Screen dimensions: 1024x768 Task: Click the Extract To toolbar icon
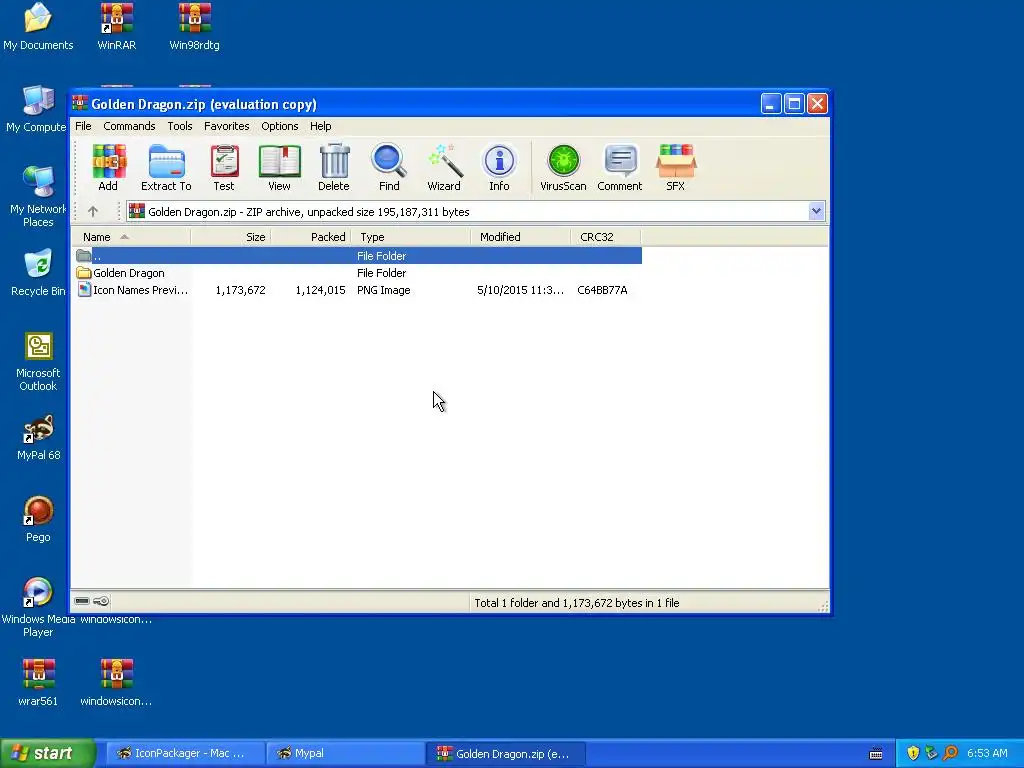click(167, 167)
